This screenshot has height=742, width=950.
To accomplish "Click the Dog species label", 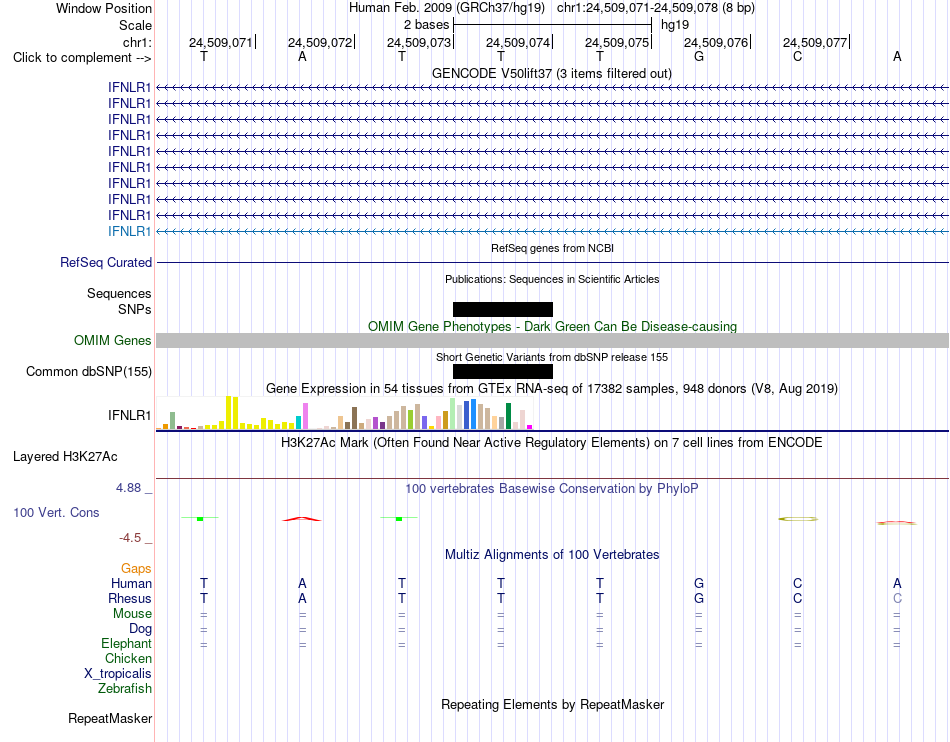I will [140, 629].
